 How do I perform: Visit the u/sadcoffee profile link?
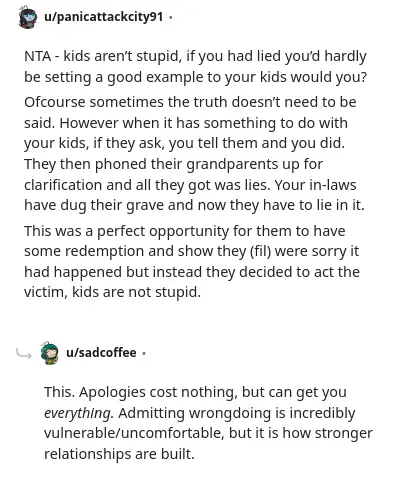point(101,352)
